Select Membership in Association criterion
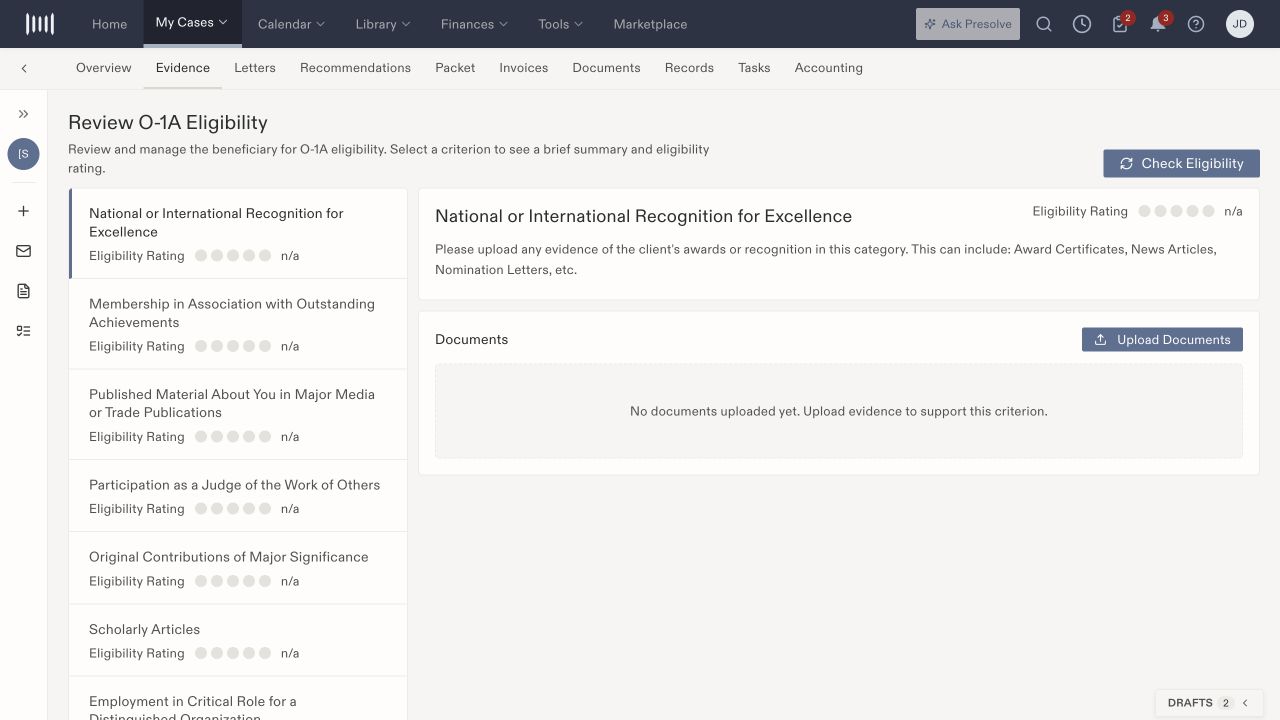The image size is (1280, 720). point(238,324)
